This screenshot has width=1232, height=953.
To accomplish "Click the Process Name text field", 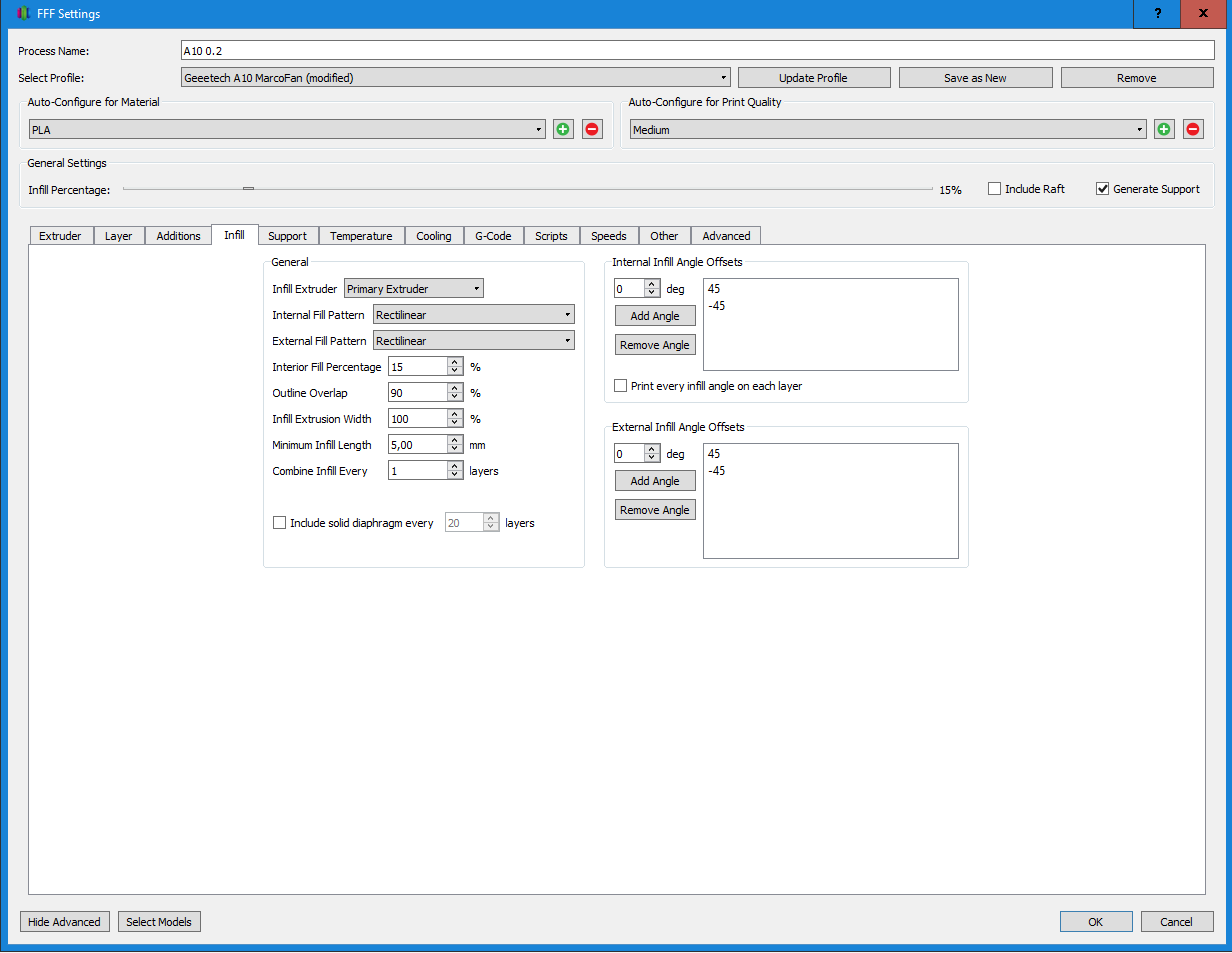I will pos(697,50).
